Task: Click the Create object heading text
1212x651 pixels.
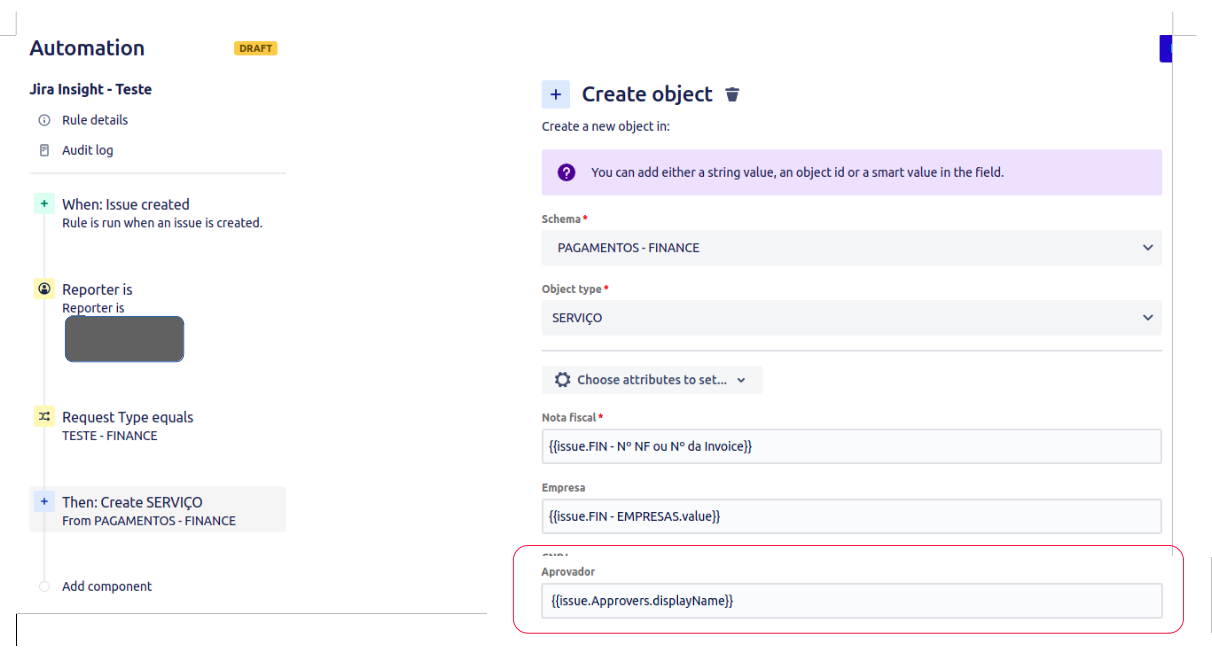Action: coord(647,94)
